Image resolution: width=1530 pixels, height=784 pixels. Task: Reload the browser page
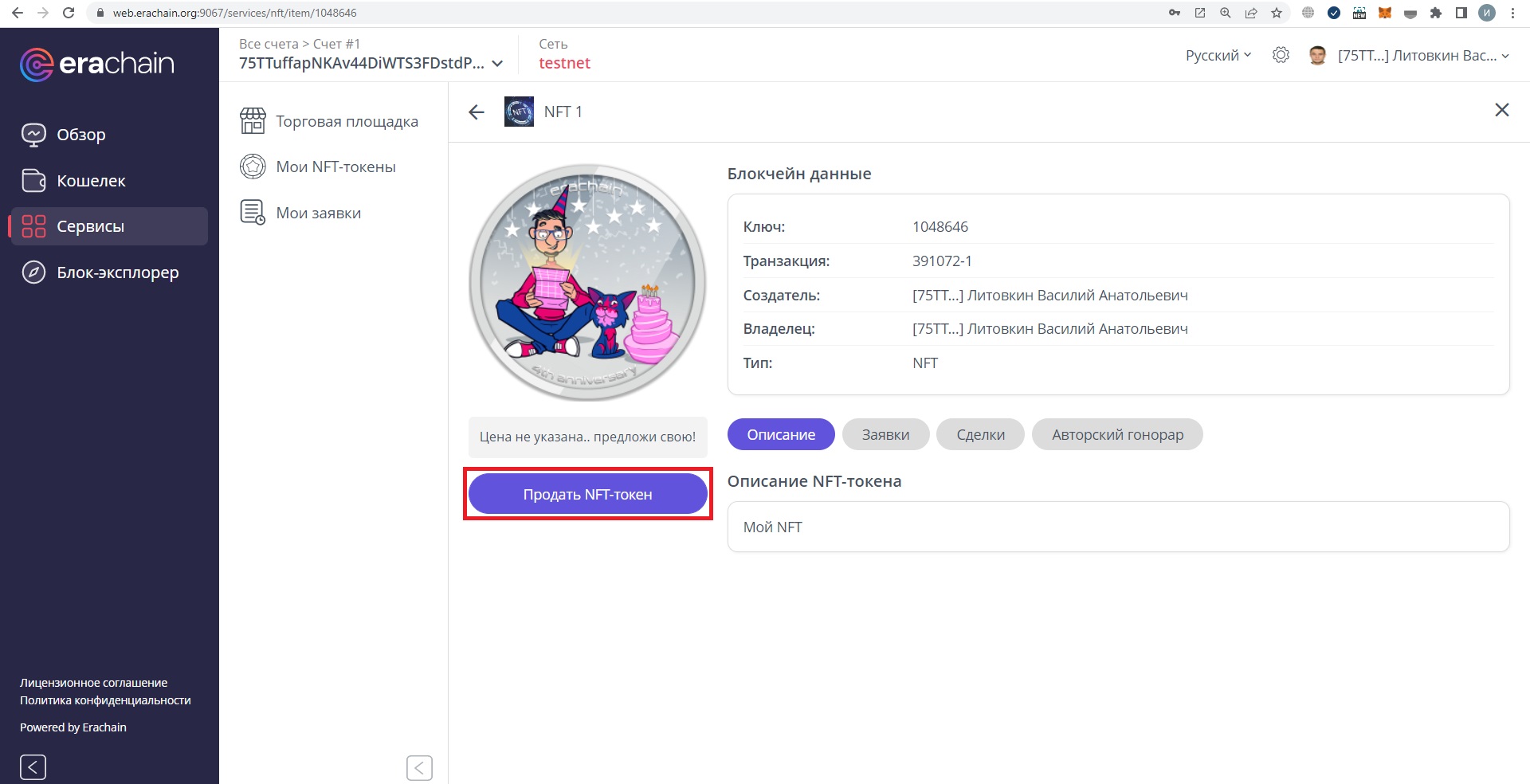tap(69, 13)
